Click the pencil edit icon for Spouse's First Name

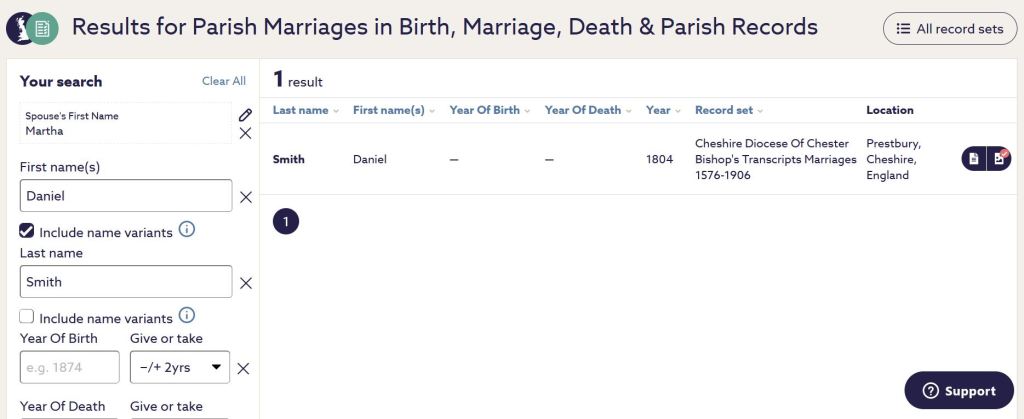tap(245, 115)
